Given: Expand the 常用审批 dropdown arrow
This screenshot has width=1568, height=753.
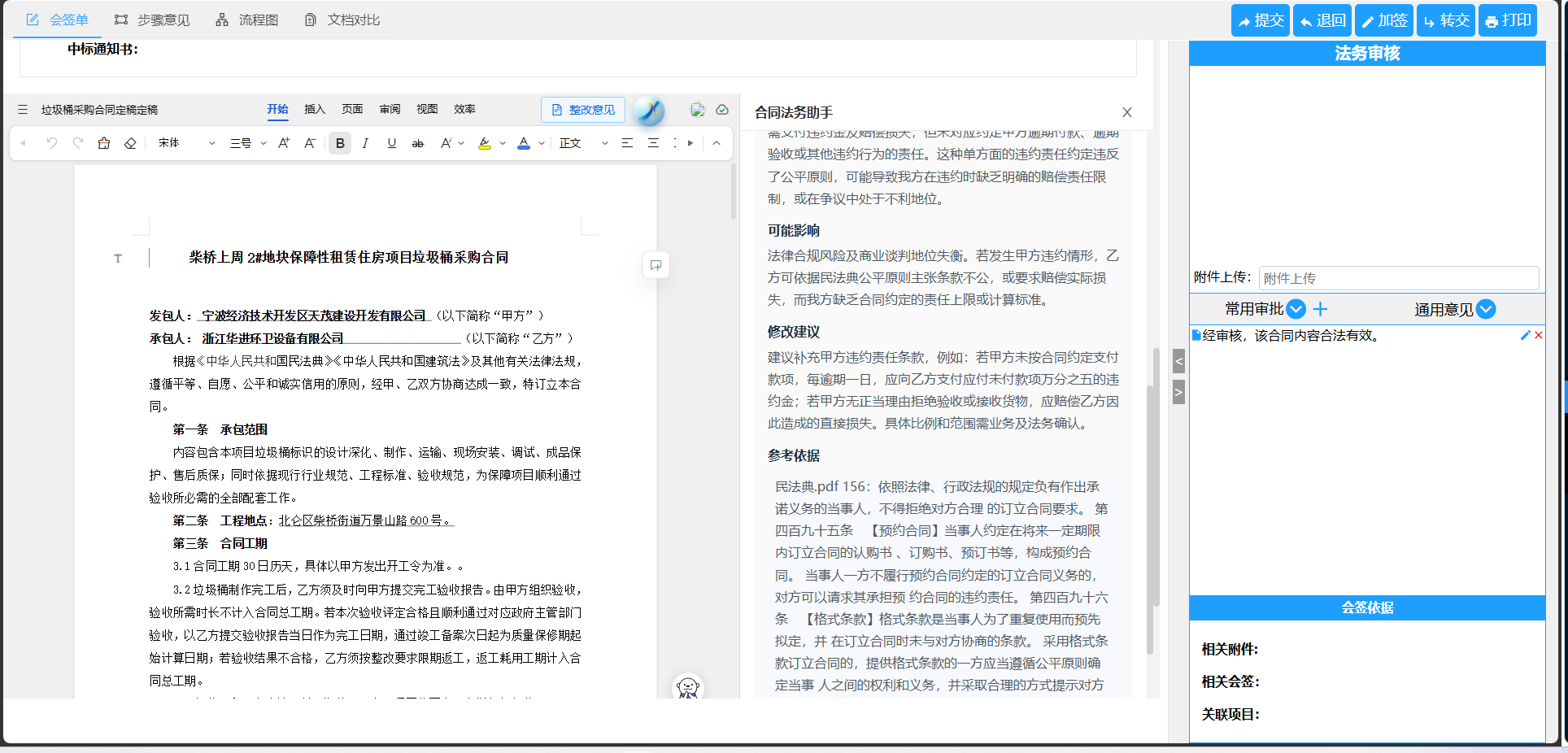Looking at the screenshot, I should pyautogui.click(x=1296, y=309).
